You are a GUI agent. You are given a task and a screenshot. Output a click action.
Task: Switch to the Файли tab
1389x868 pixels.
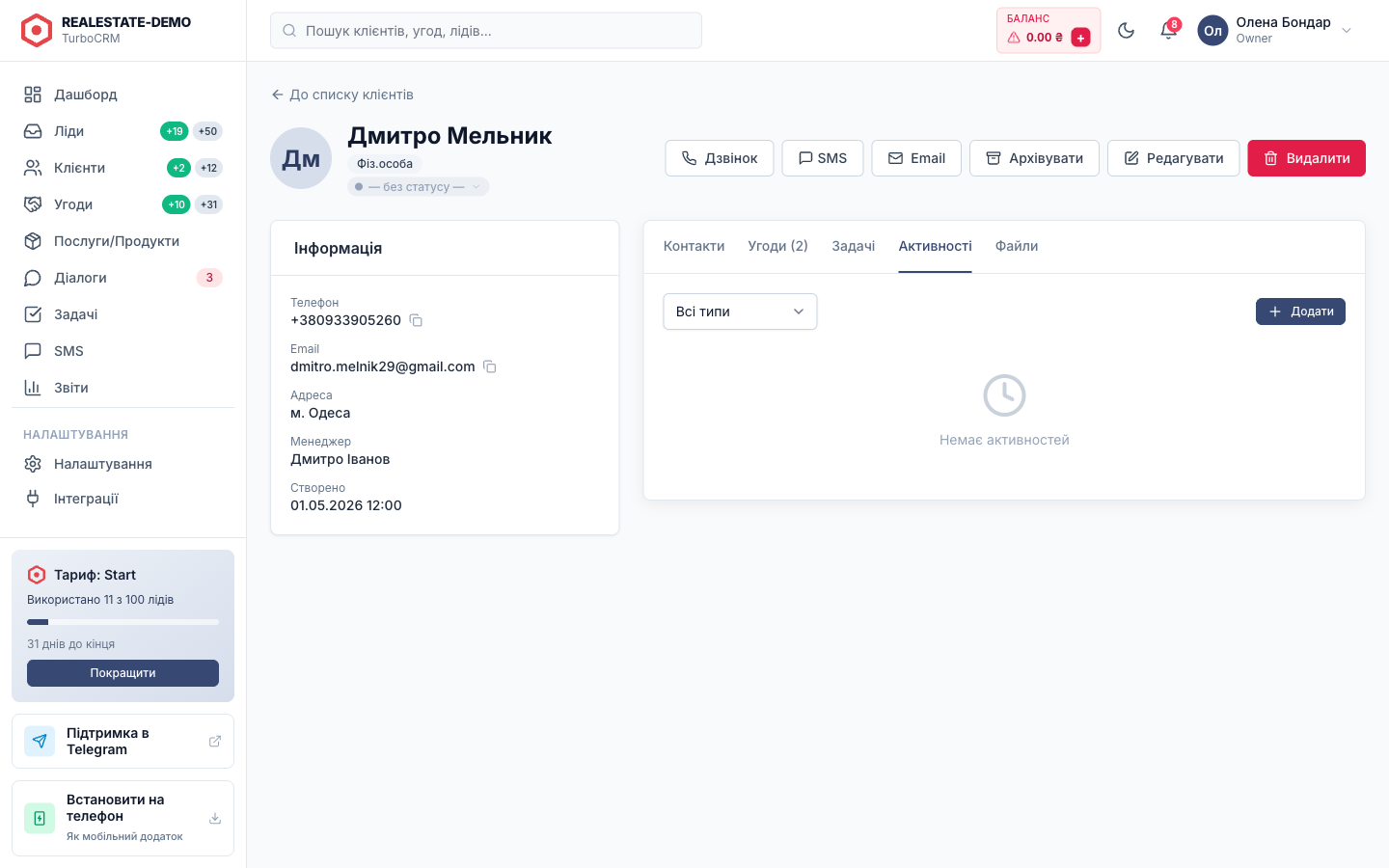tap(1017, 247)
